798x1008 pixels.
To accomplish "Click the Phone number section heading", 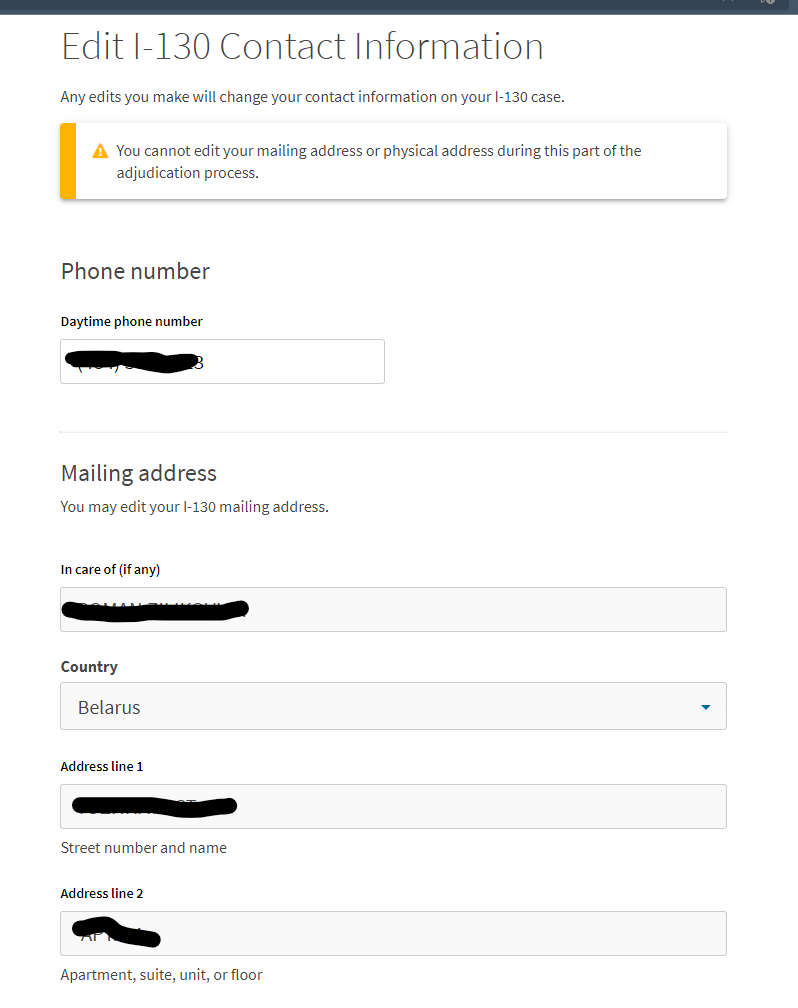I will (135, 271).
